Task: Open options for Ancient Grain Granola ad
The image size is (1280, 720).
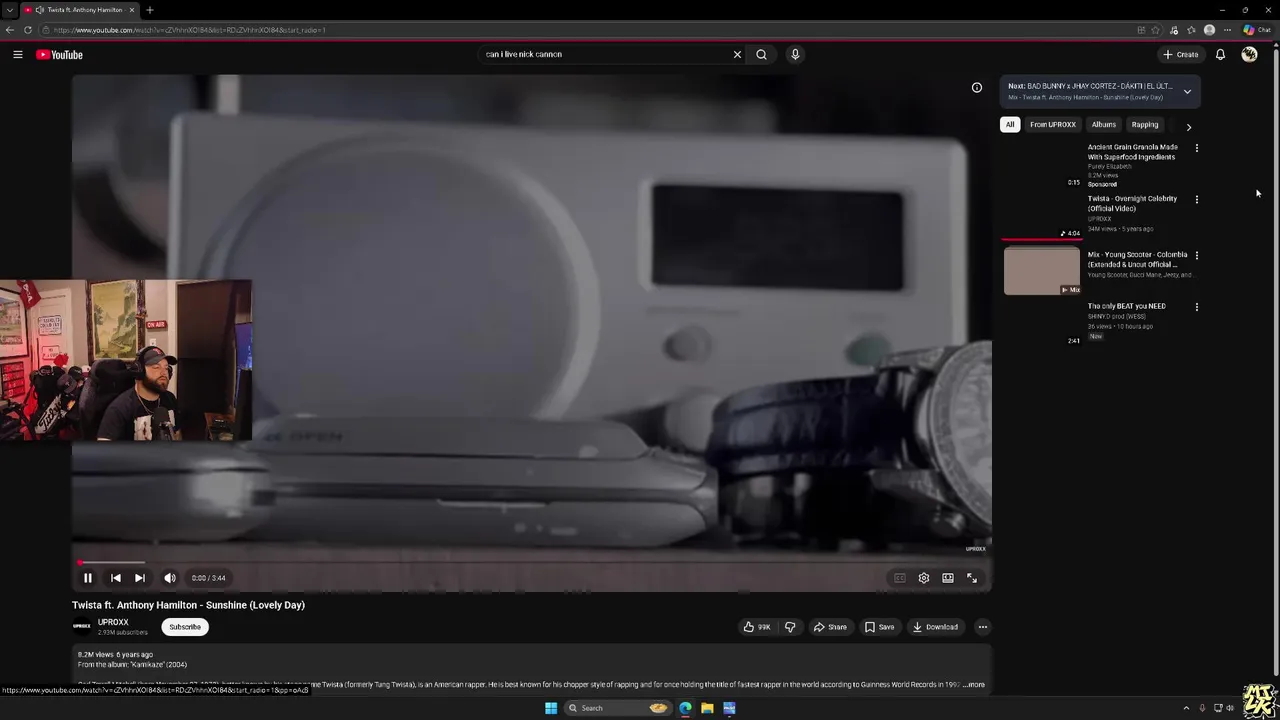Action: pos(1197,148)
